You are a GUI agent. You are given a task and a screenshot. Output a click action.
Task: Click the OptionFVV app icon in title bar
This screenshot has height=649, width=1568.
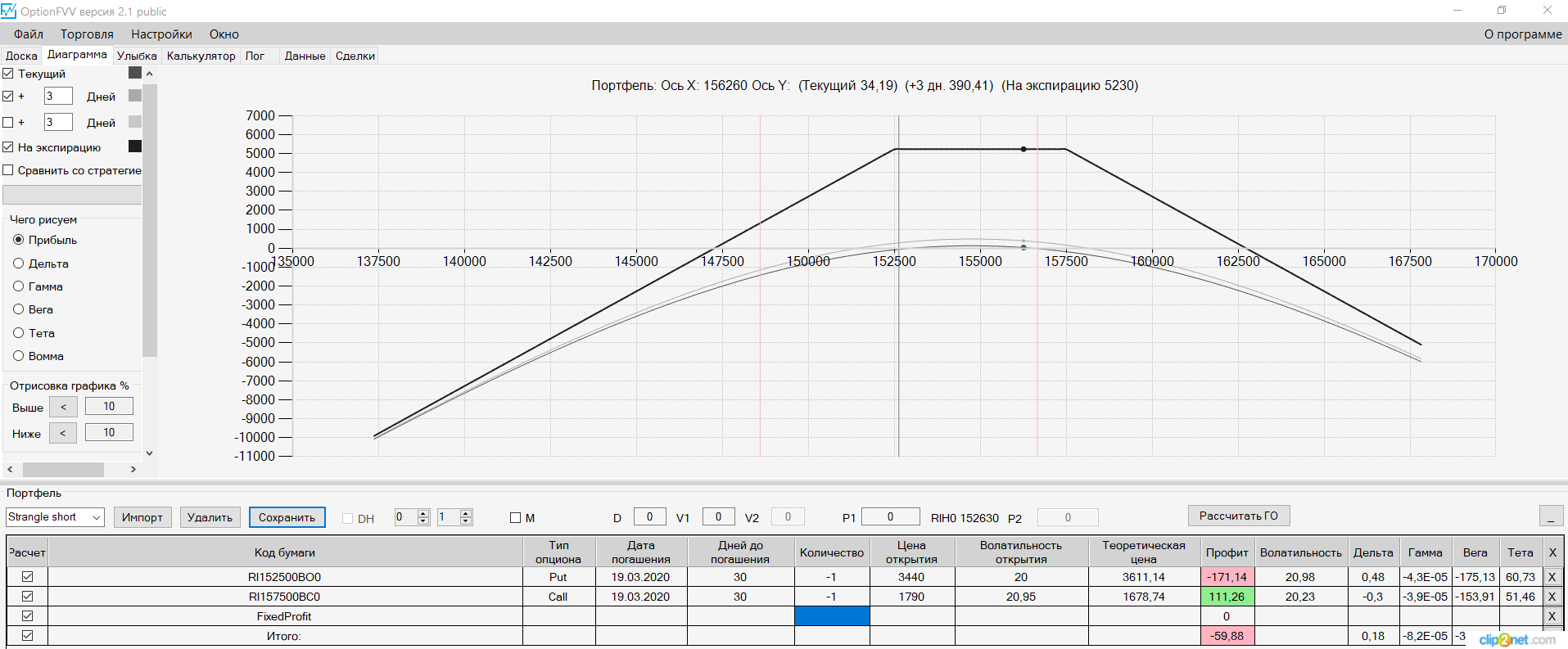click(9, 11)
